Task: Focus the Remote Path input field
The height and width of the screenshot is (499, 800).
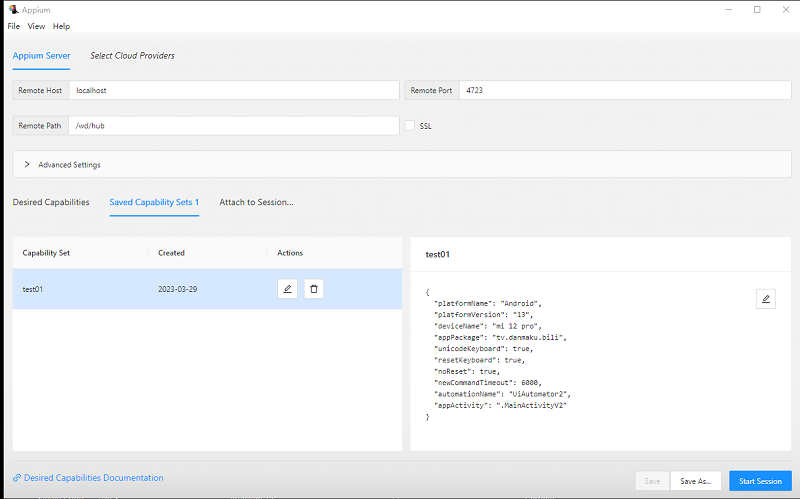Action: (x=234, y=126)
